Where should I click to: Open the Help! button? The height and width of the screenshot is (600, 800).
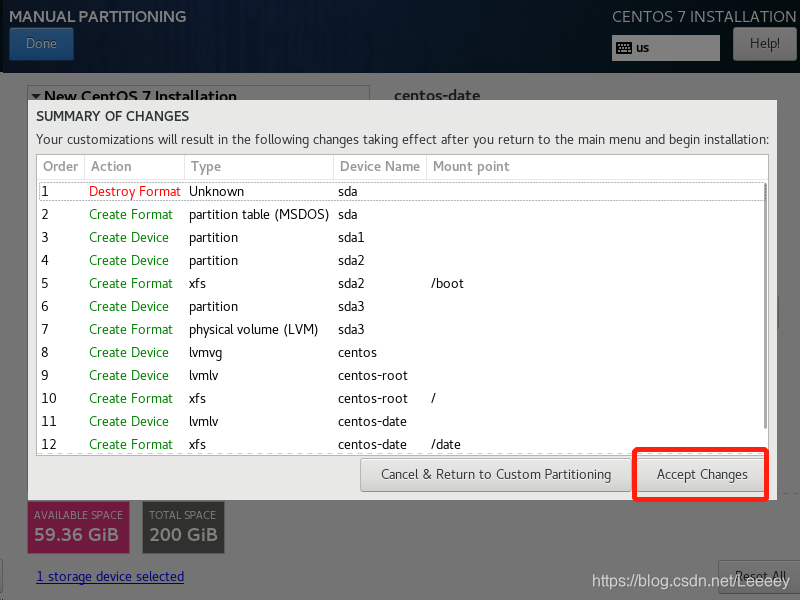pos(764,44)
